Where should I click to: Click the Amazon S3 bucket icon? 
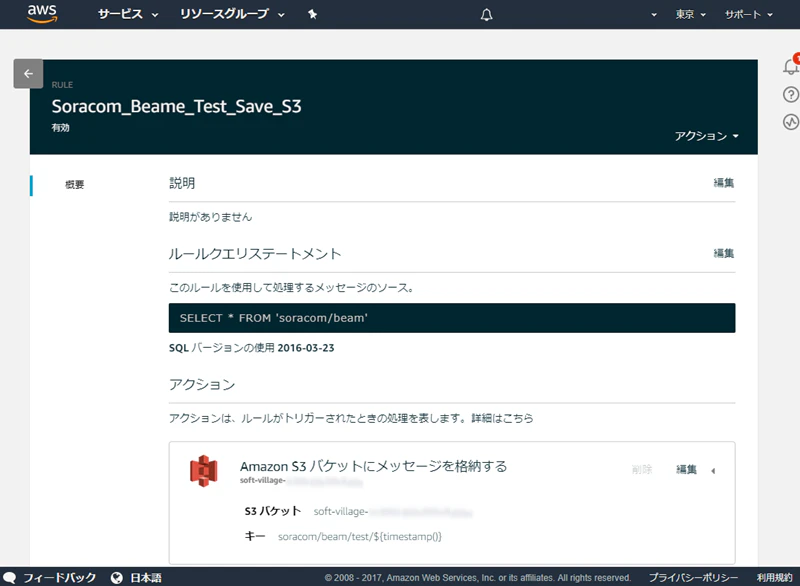tap(204, 471)
